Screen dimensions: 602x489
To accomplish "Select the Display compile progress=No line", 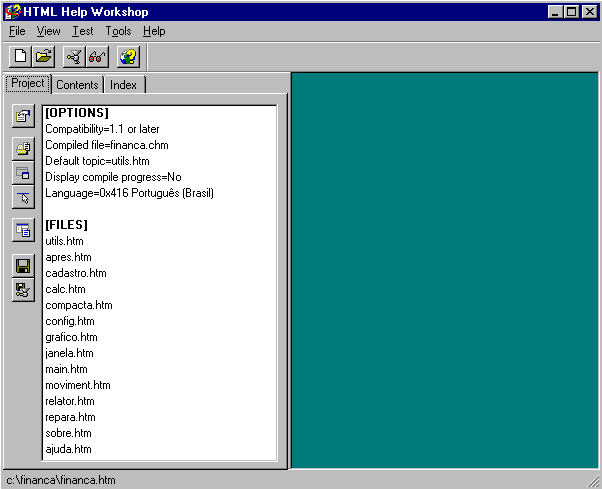I will (x=113, y=177).
